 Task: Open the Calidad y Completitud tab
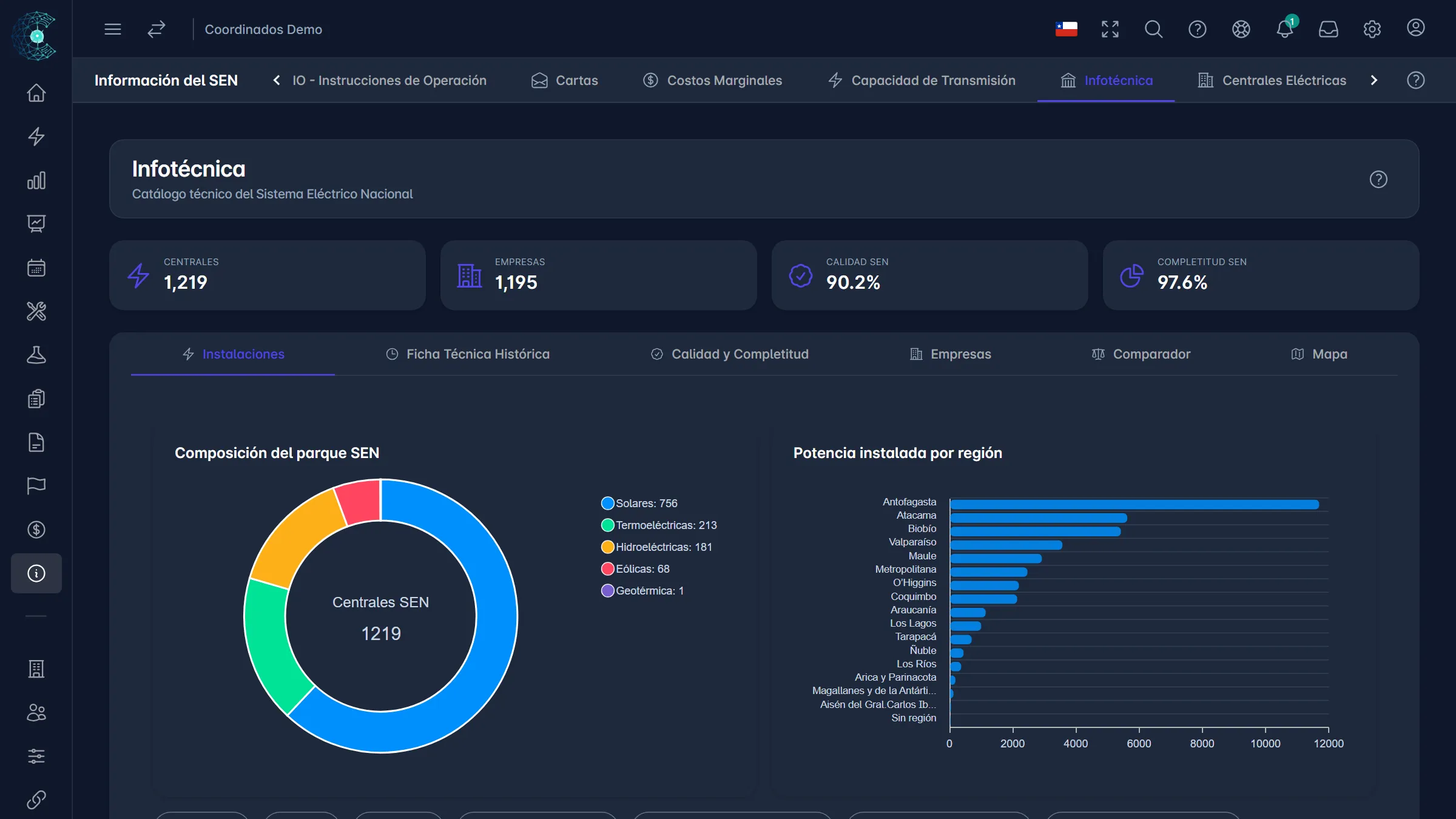pos(729,354)
